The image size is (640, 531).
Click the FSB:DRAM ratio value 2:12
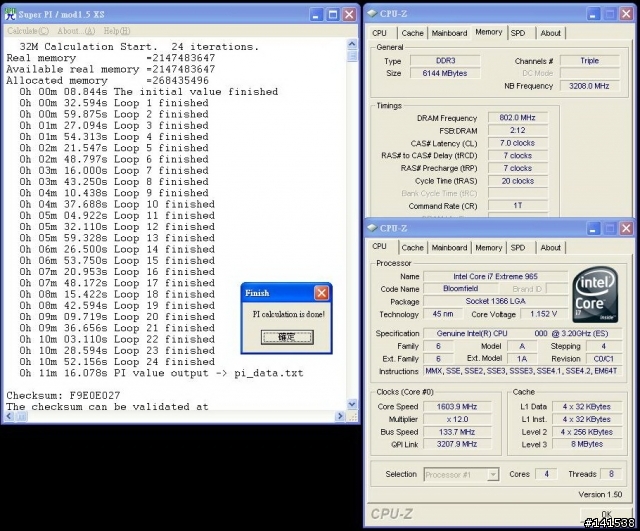pos(518,130)
